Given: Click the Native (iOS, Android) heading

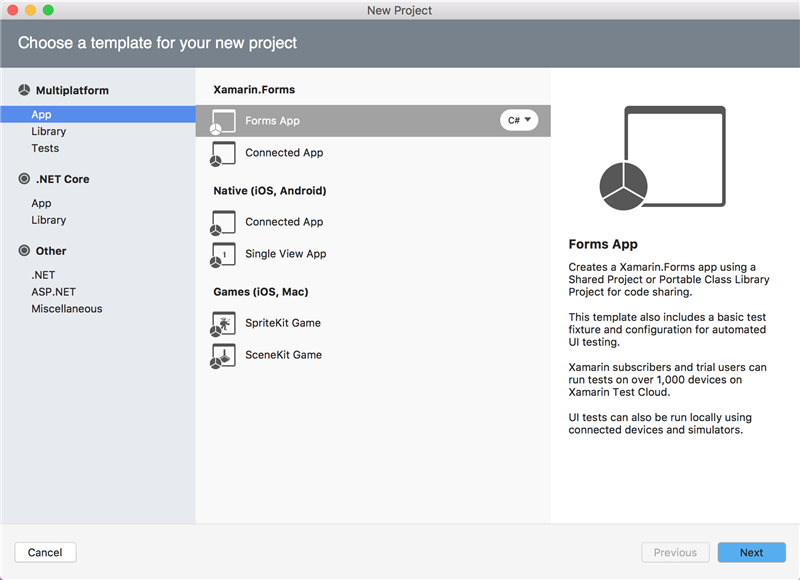Looking at the screenshot, I should tap(269, 191).
